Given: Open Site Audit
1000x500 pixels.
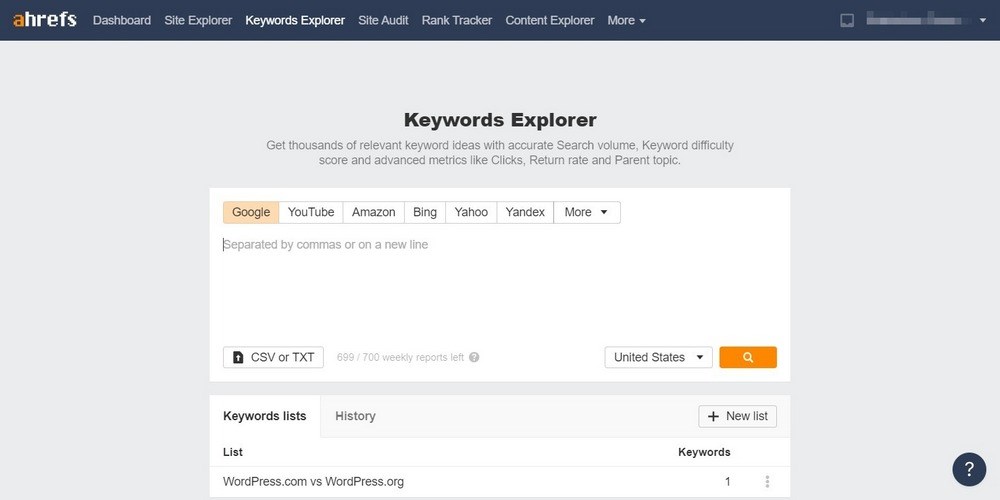Looking at the screenshot, I should (x=383, y=20).
